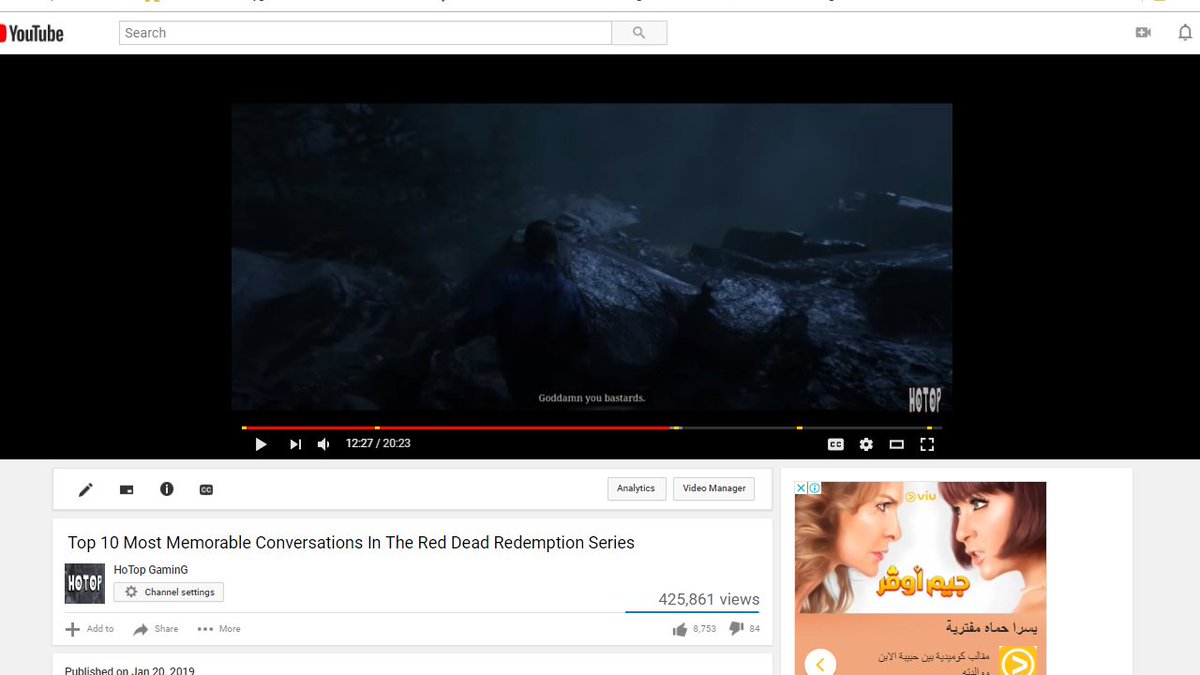Click the search magnifier button
The width and height of the screenshot is (1200, 675).
pos(639,33)
